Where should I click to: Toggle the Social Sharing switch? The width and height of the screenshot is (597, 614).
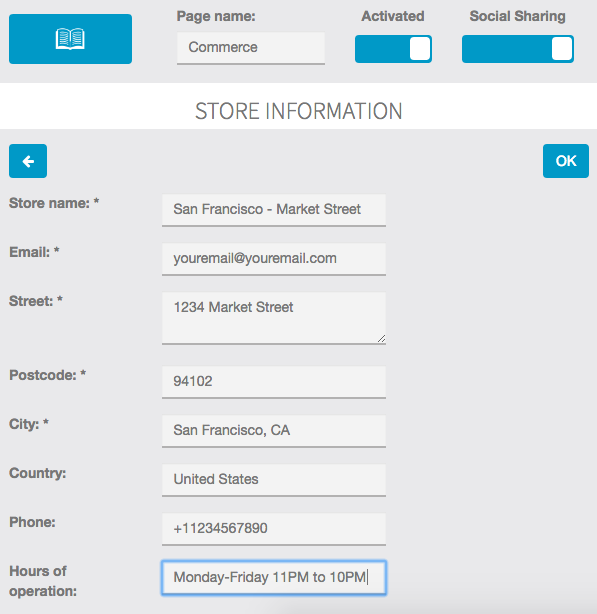click(518, 49)
